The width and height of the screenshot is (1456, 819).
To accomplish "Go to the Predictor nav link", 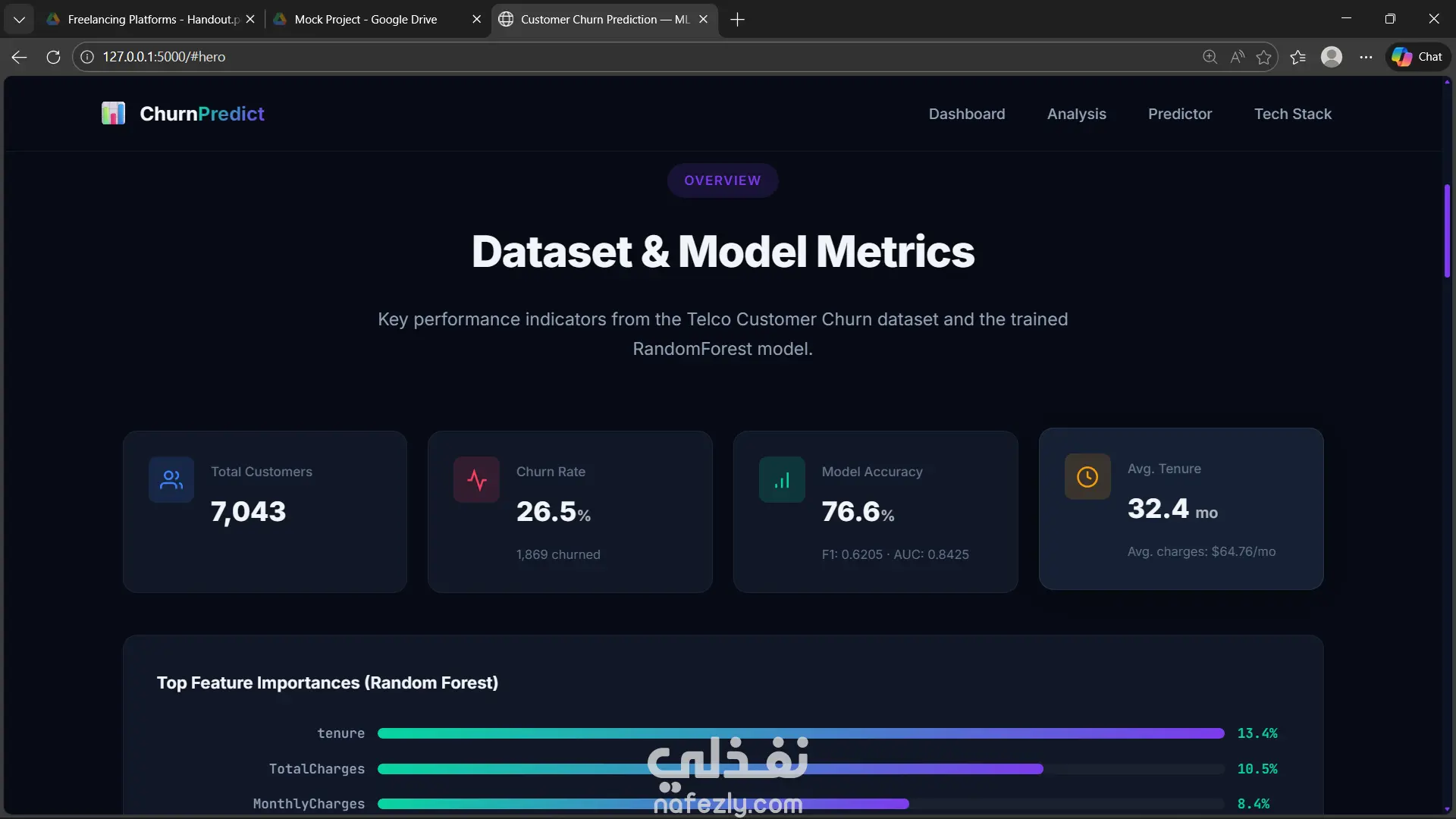I will [x=1179, y=114].
